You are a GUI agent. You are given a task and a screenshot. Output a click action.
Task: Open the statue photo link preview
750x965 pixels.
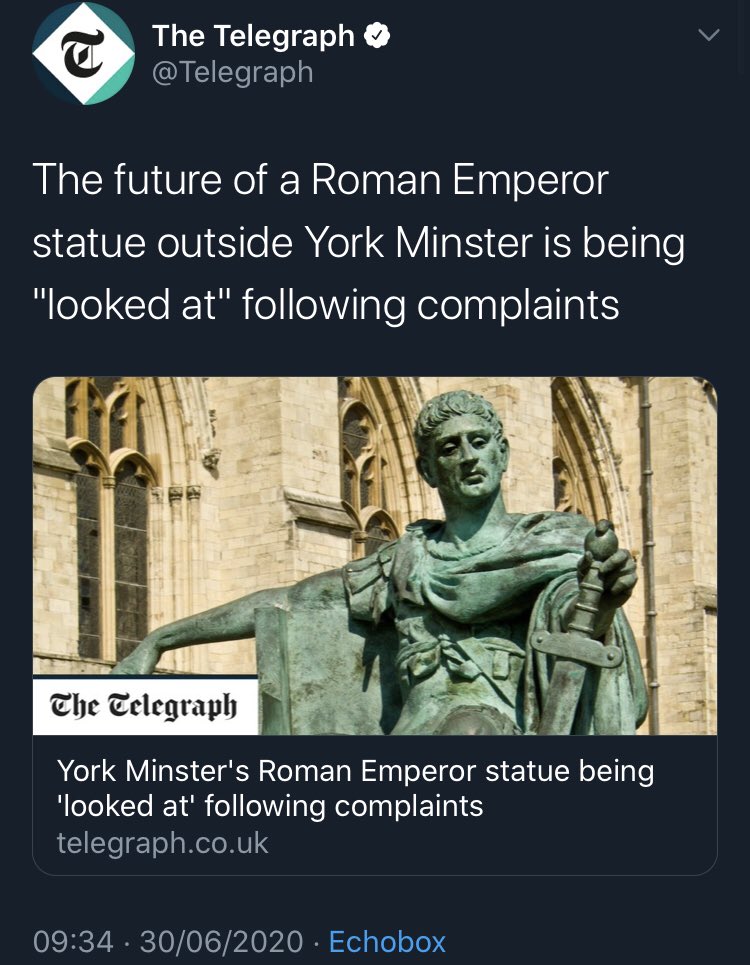click(375, 556)
